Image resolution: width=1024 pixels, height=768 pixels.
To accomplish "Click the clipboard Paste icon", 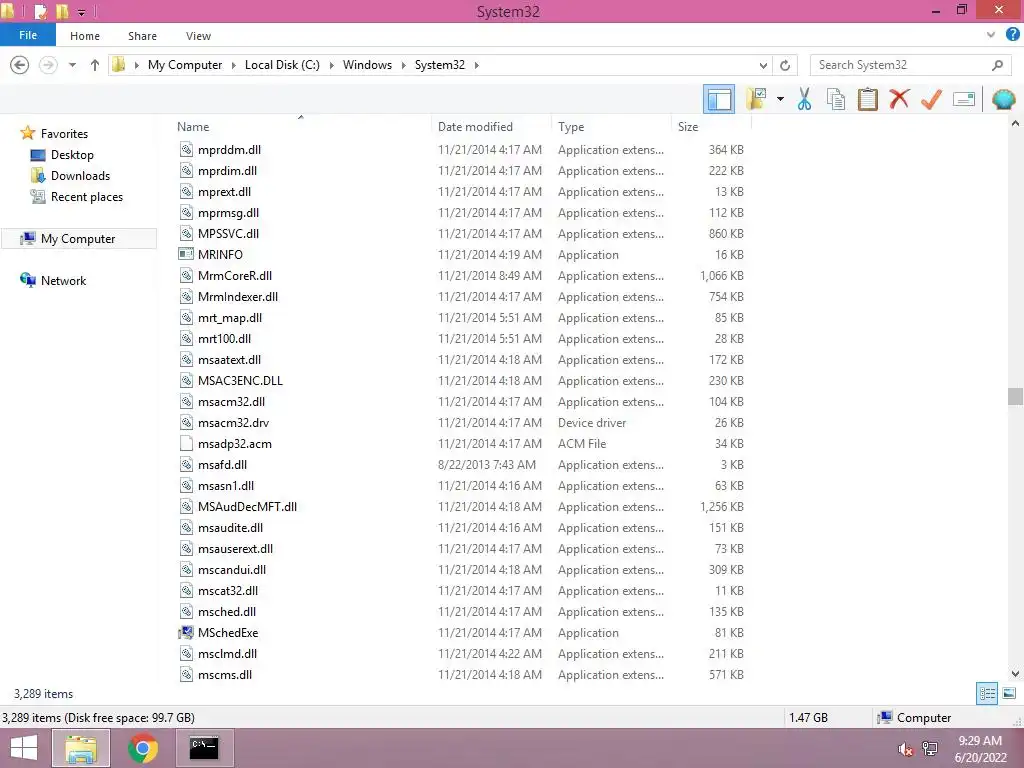I will (x=867, y=99).
